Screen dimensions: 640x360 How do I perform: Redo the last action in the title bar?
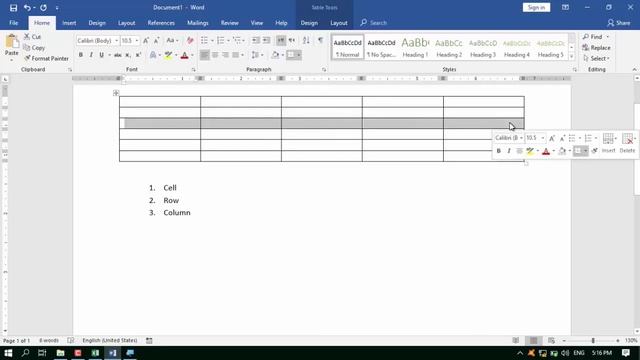pyautogui.click(x=43, y=8)
